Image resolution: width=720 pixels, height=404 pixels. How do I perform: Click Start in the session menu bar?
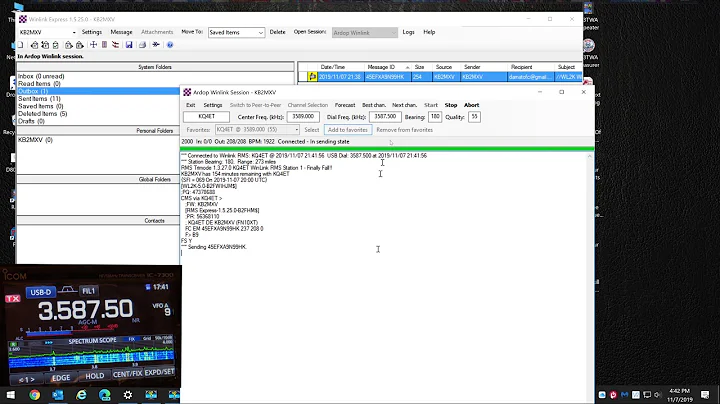tap(431, 105)
